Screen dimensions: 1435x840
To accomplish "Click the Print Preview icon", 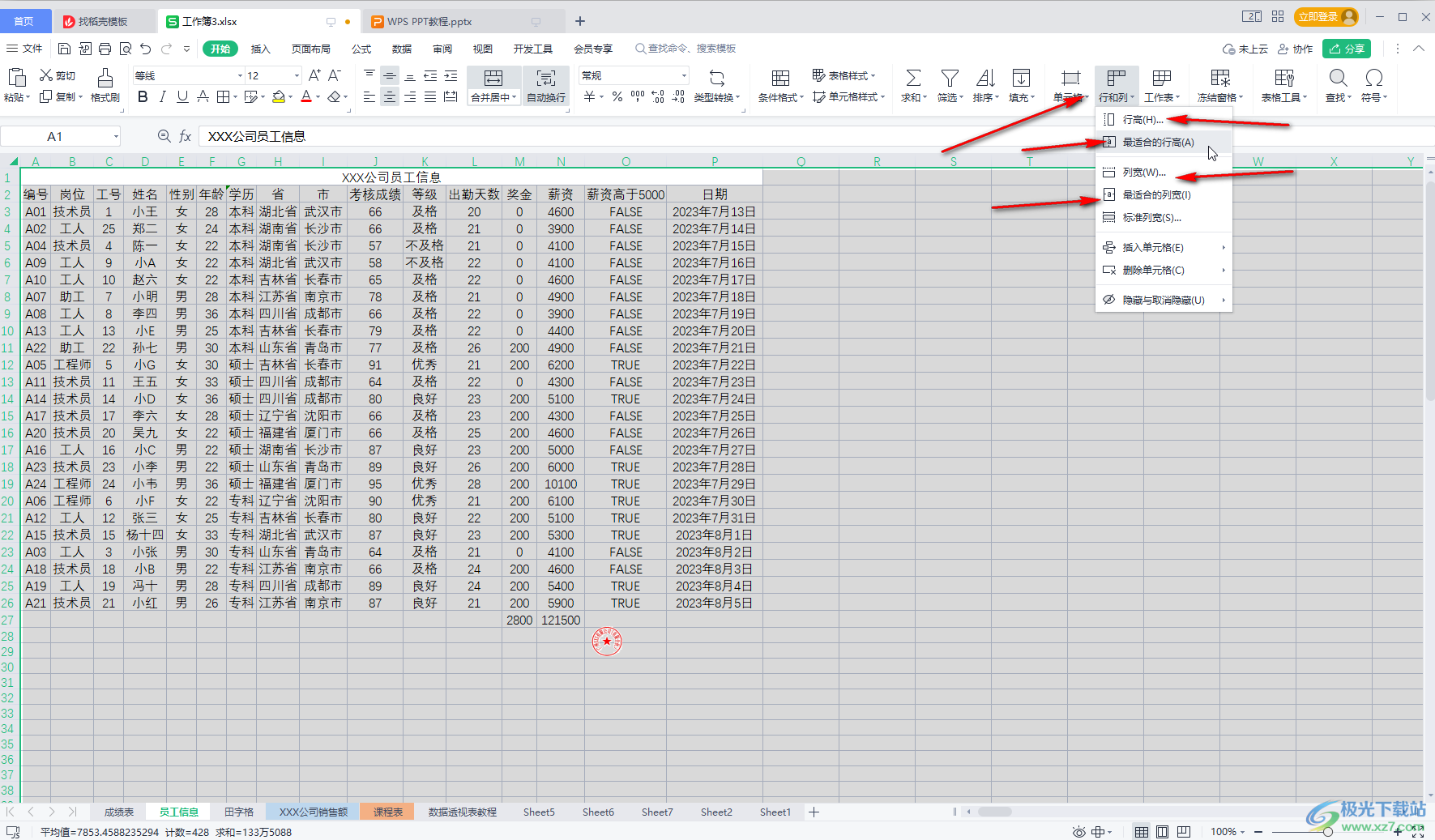I will tap(125, 49).
